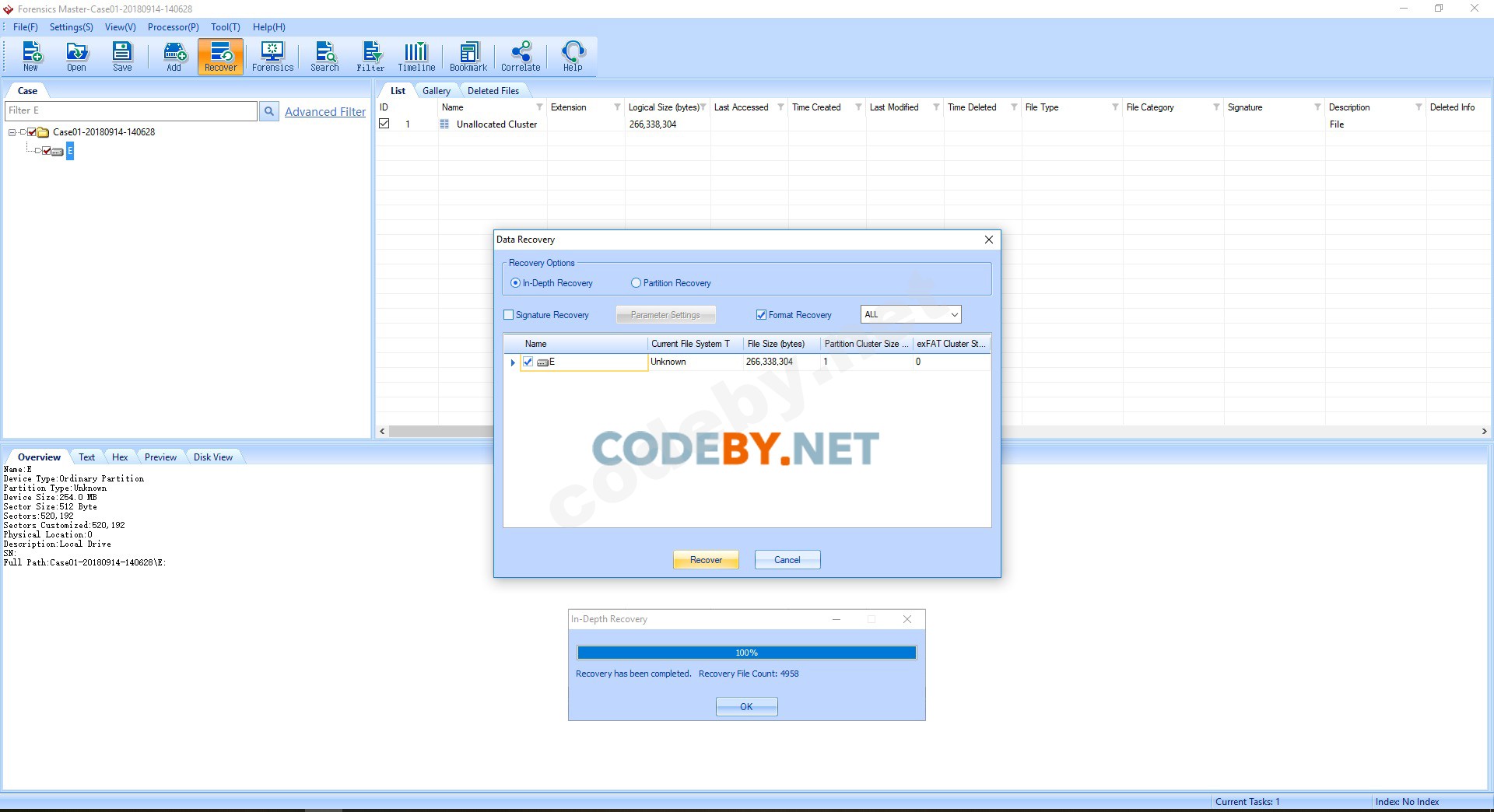Screen dimensions: 1494x812
Task: Enable the Signature Recovery checkbox
Action: click(509, 315)
